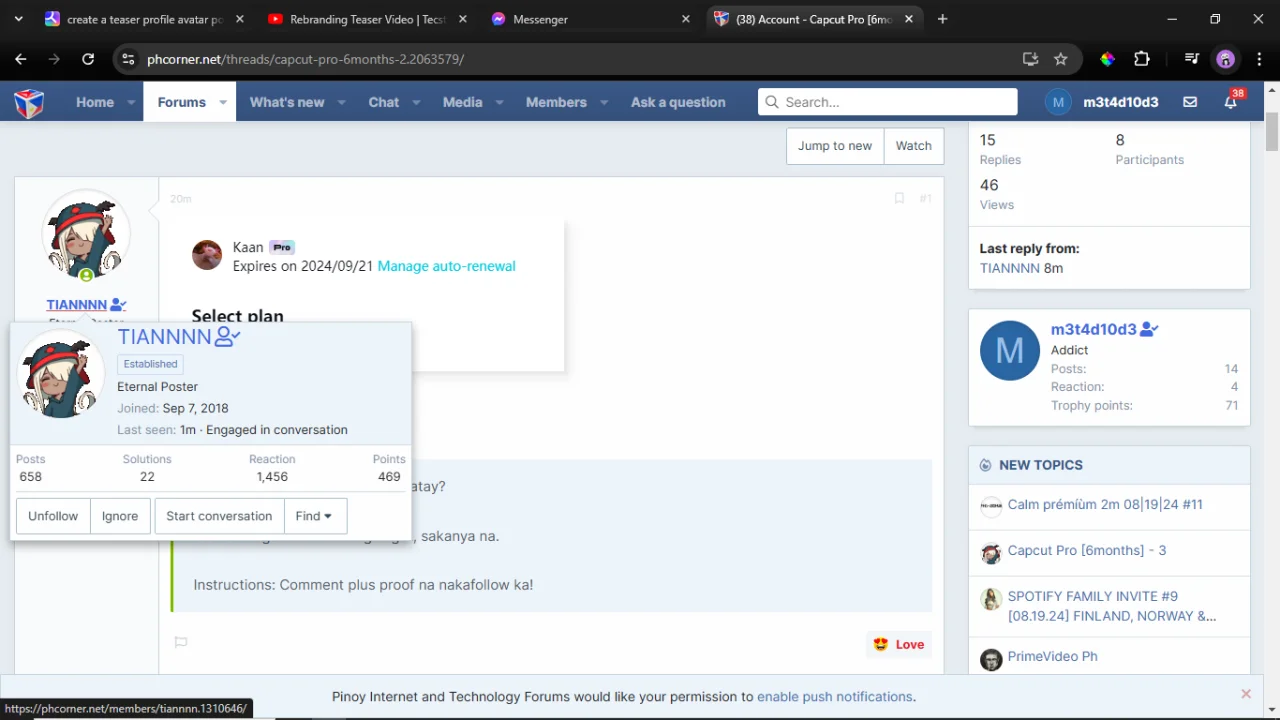Click TIANNNN's avatar in the popup card
Image resolution: width=1280 pixels, height=720 pixels.
tap(61, 374)
